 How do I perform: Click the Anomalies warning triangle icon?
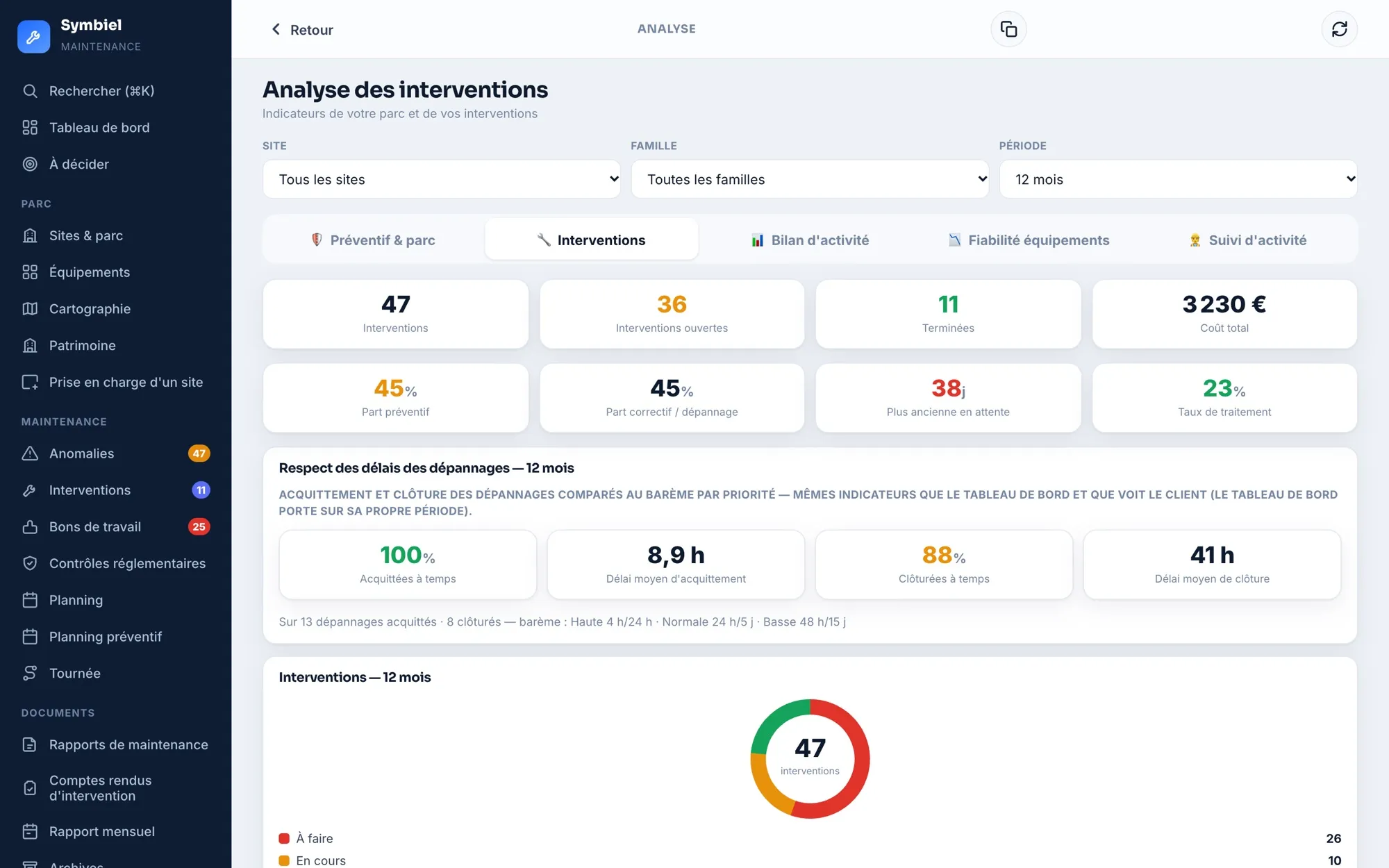coord(30,453)
